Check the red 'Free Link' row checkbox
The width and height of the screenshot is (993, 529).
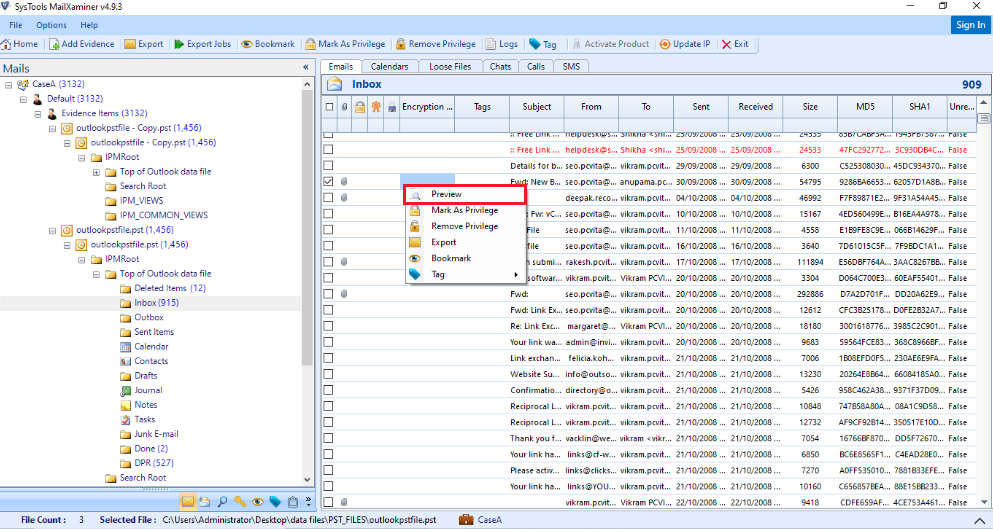(x=328, y=150)
